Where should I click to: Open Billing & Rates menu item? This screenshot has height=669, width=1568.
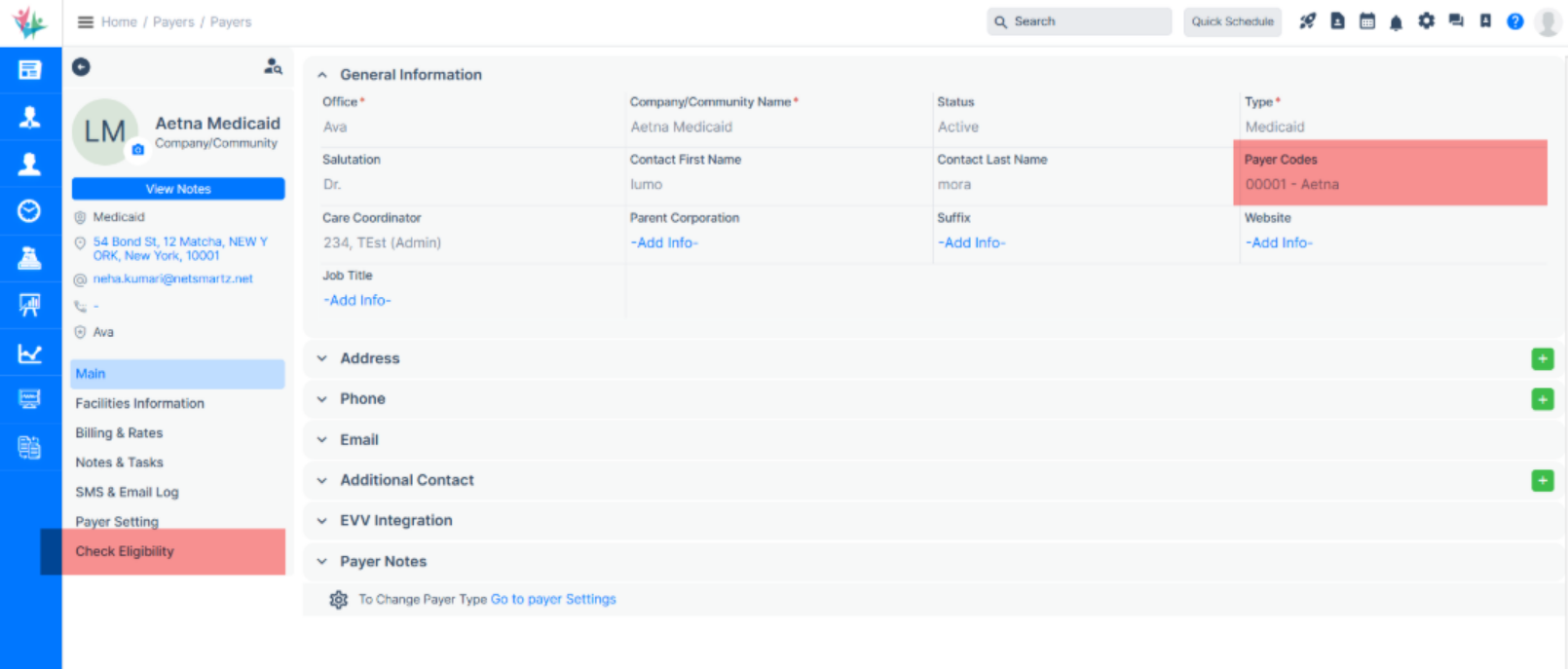click(x=119, y=433)
